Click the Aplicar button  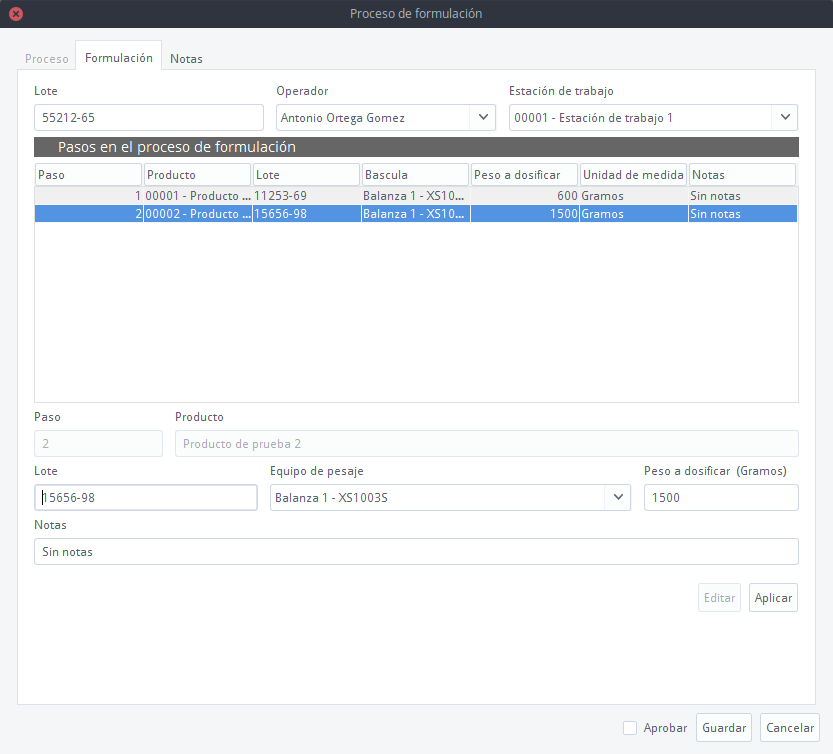pos(773,598)
